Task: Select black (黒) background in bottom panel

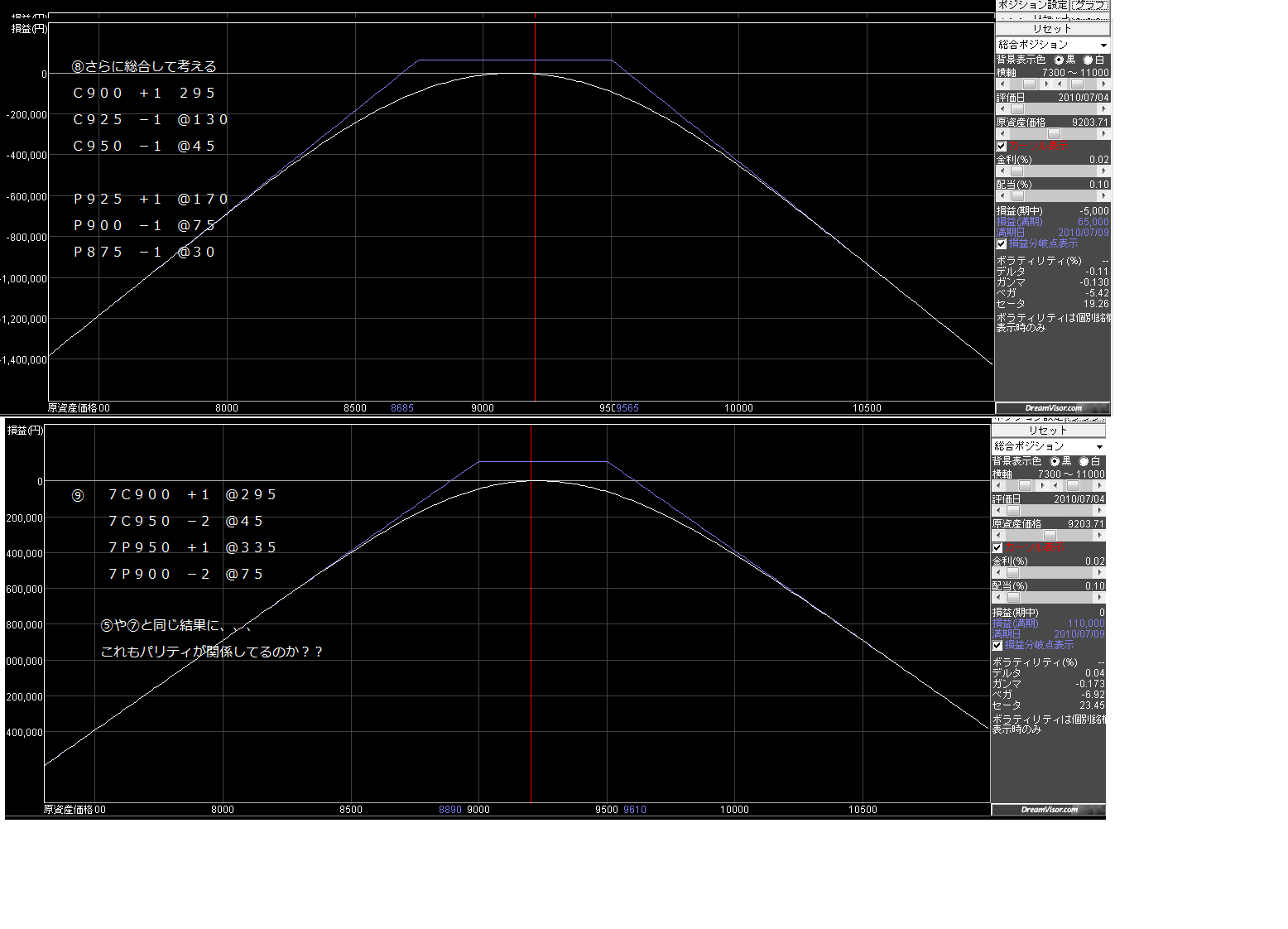Action: point(1055,461)
